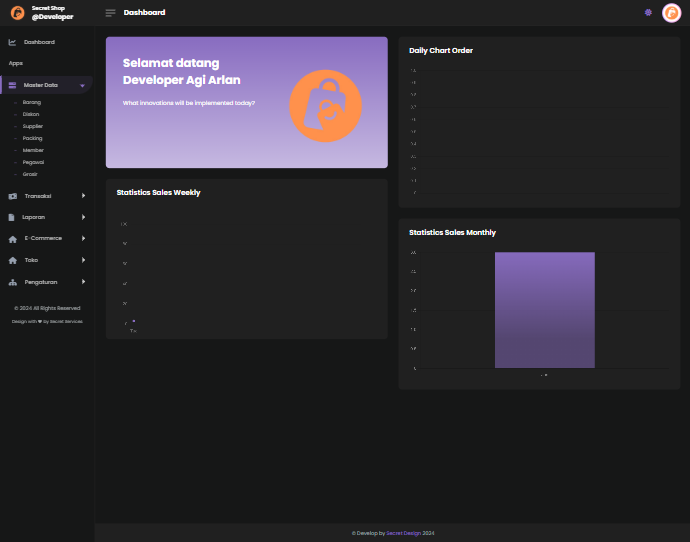Follow the Secret Design footer link

pyautogui.click(x=403, y=533)
